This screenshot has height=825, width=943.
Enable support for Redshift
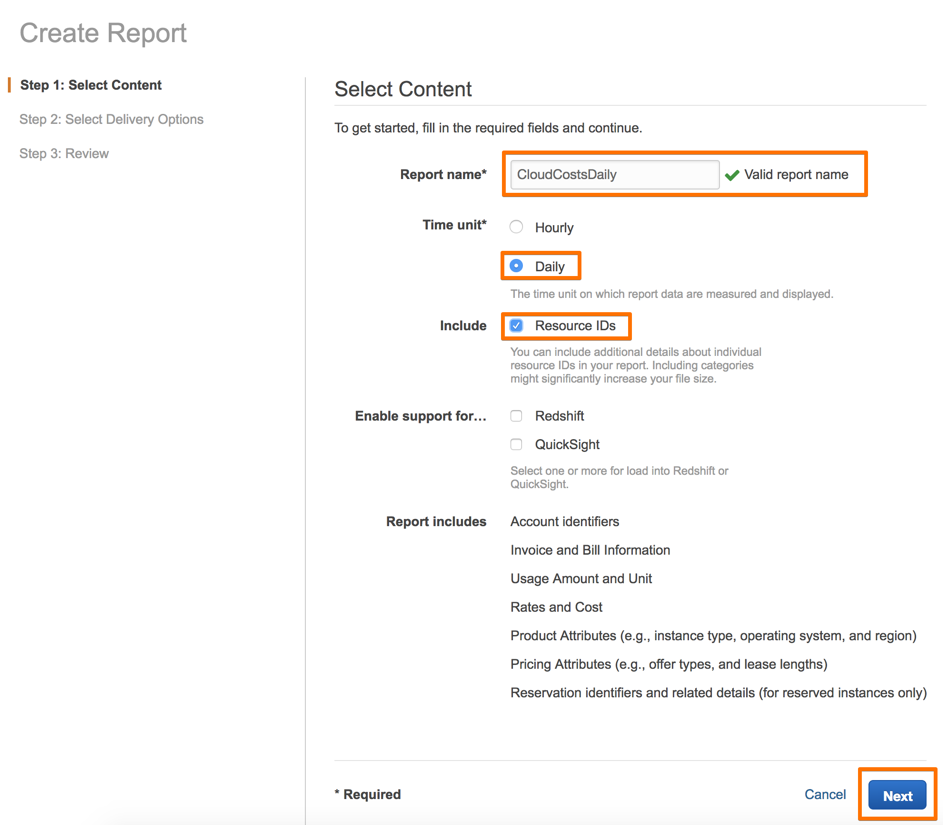click(517, 416)
